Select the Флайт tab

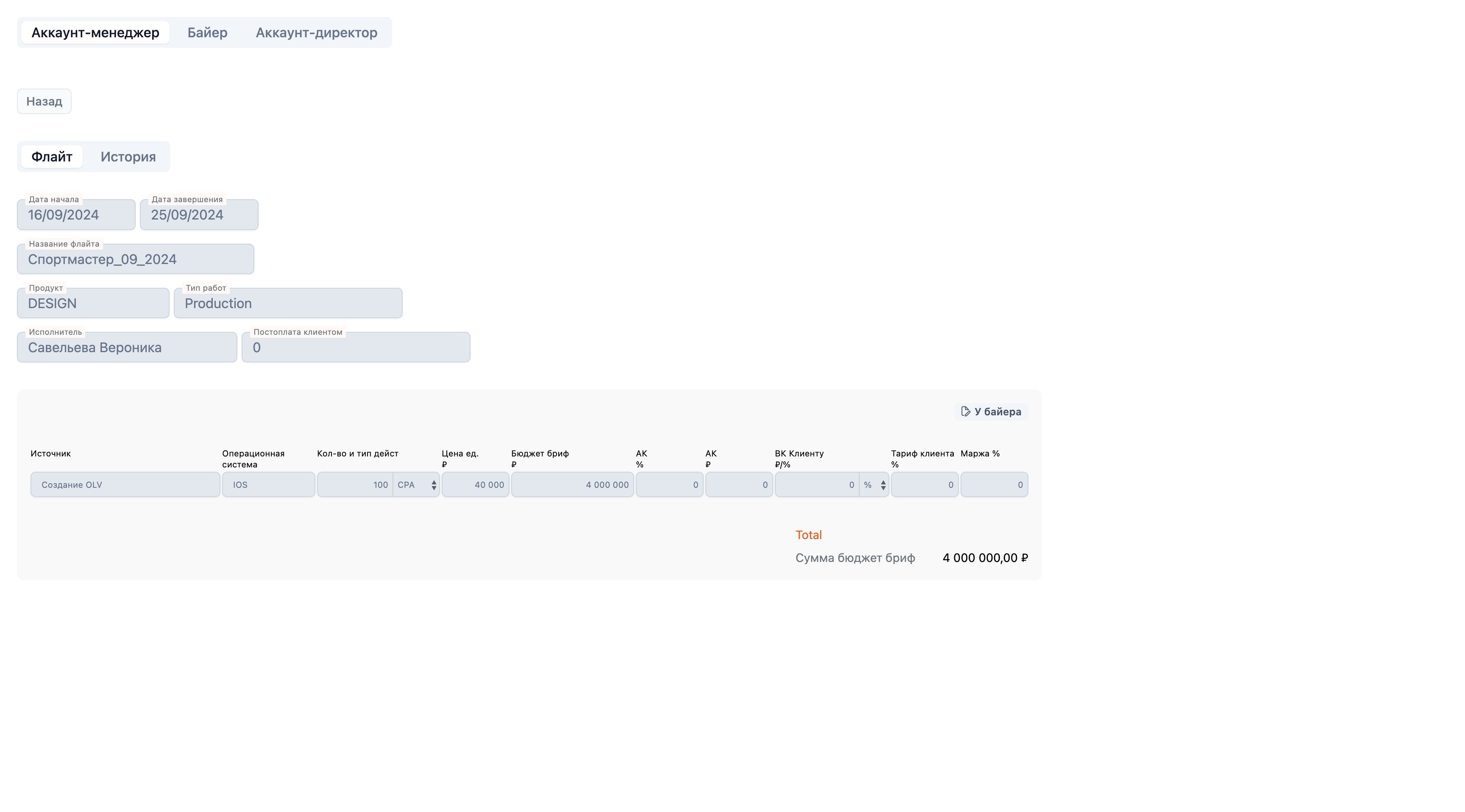click(x=52, y=156)
